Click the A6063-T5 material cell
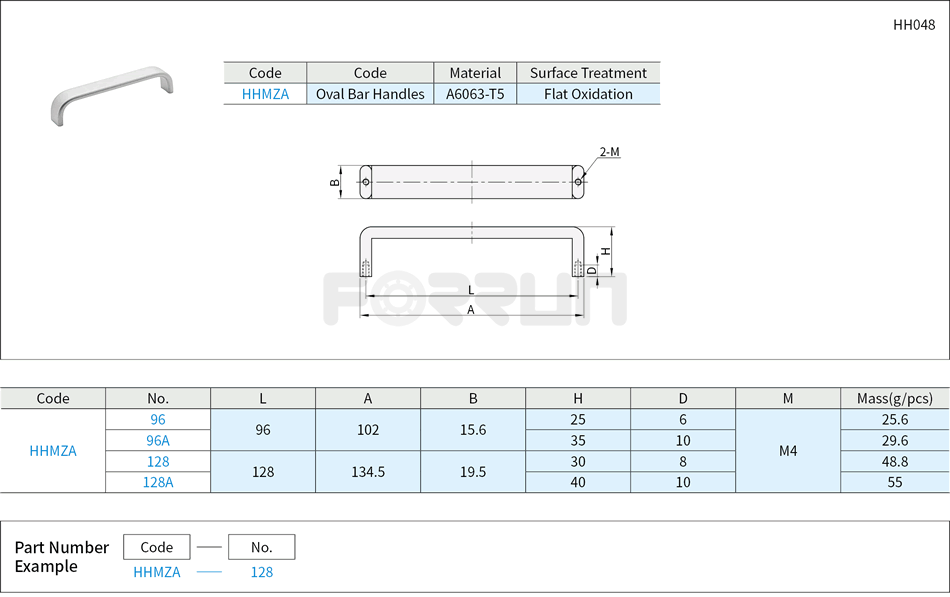 coord(474,93)
